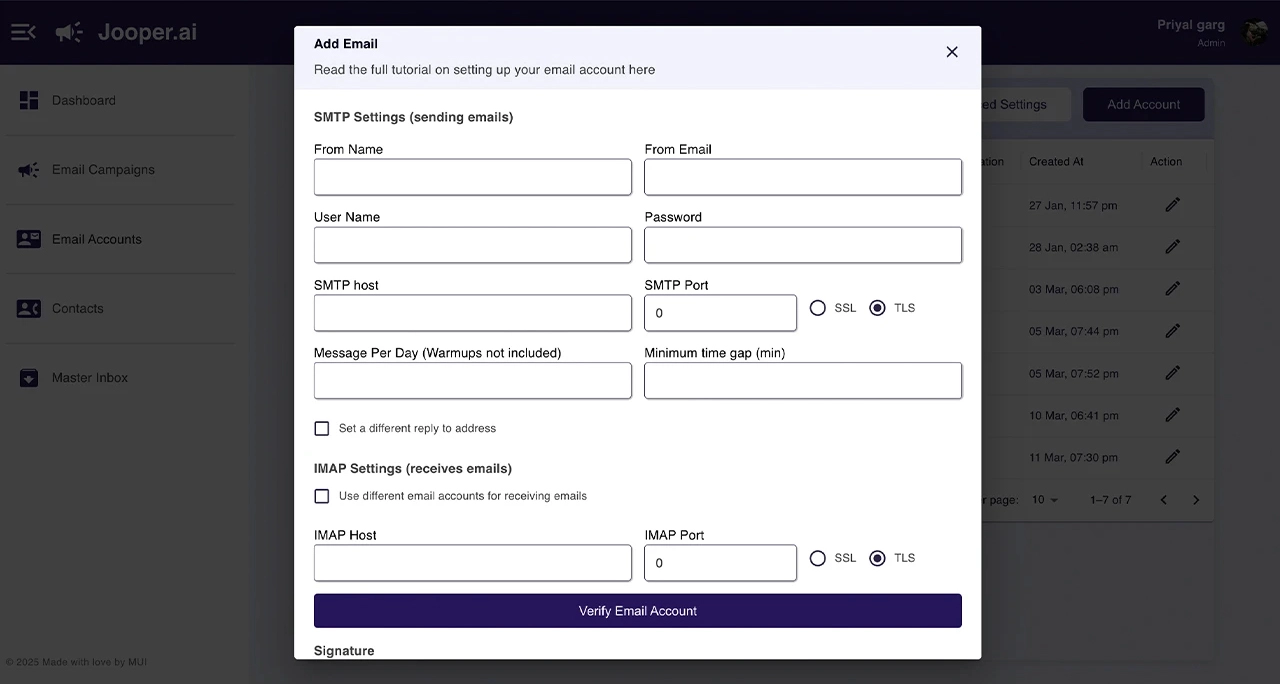Click the pencil edit icon for 27 Jan row
Screen dimensions: 1280x684
click(x=1172, y=205)
